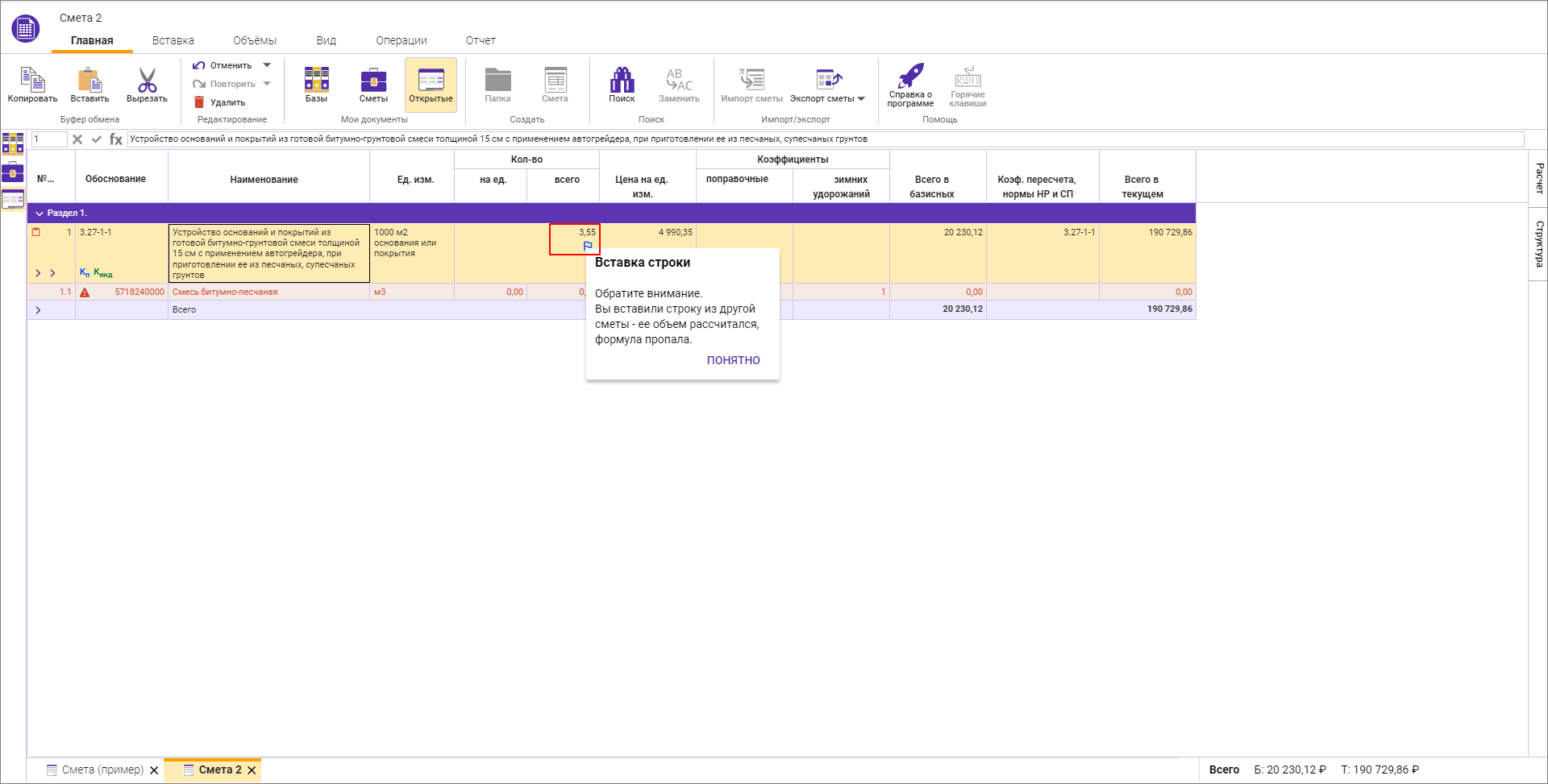Screen dimensions: 1548x784
Task: Click the Кп coefficient marker
Action: 85,272
